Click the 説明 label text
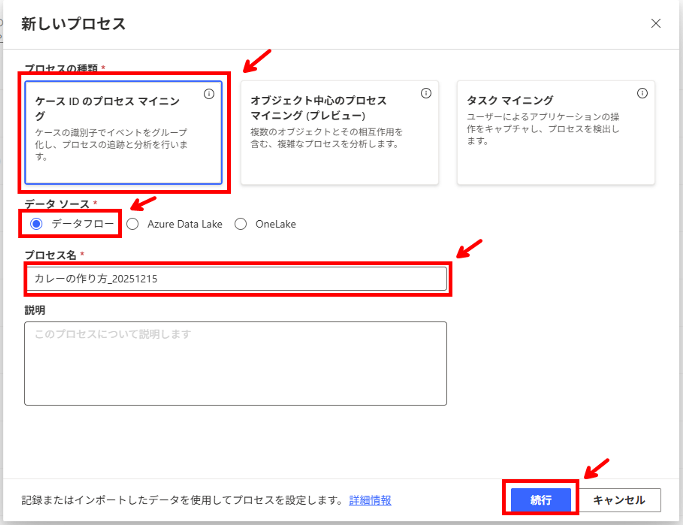 pos(35,310)
